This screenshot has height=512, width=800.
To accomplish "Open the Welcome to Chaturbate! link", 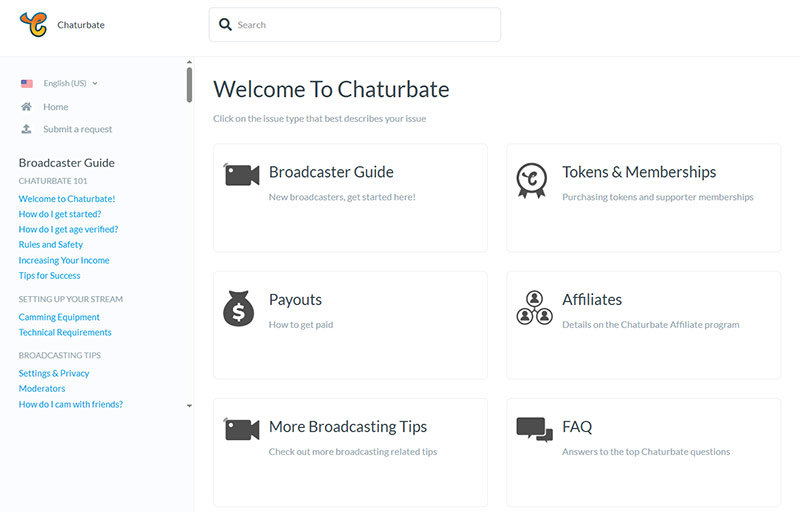I will [67, 199].
